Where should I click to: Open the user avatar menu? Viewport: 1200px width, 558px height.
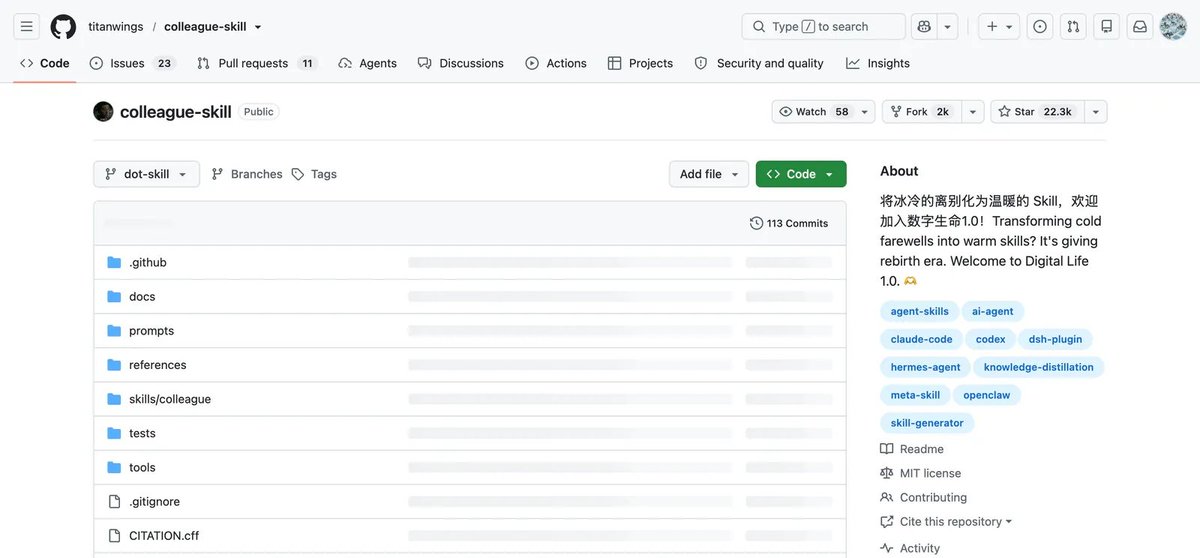[1173, 27]
